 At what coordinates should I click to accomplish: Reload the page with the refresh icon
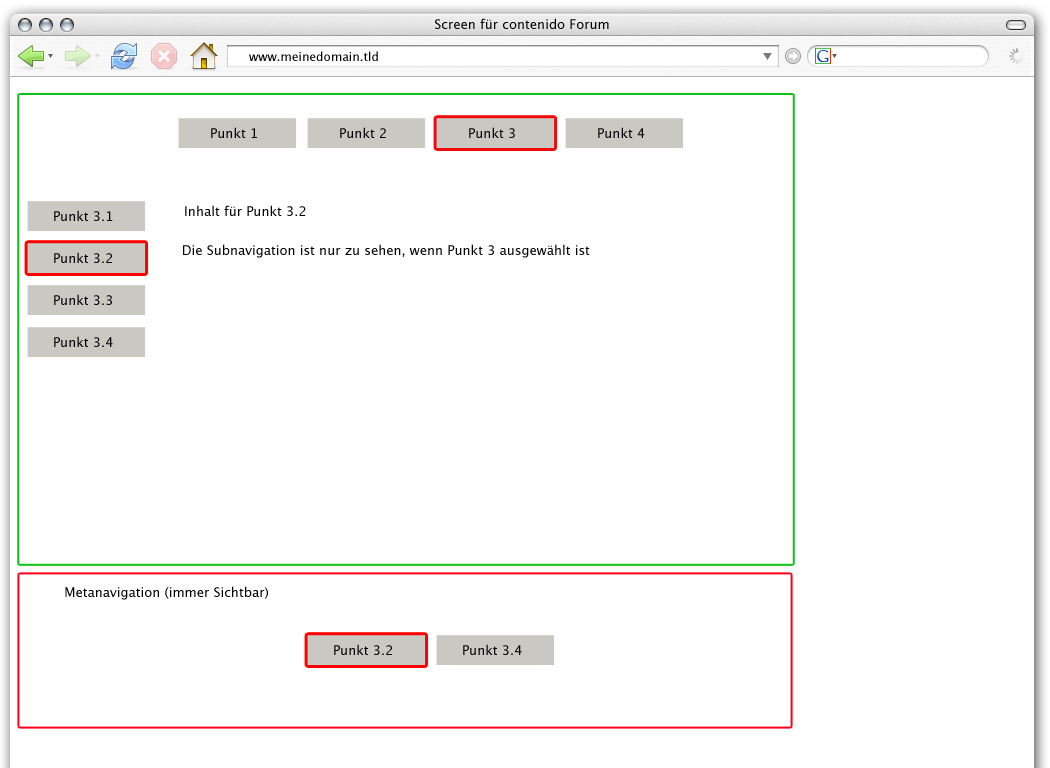point(124,56)
